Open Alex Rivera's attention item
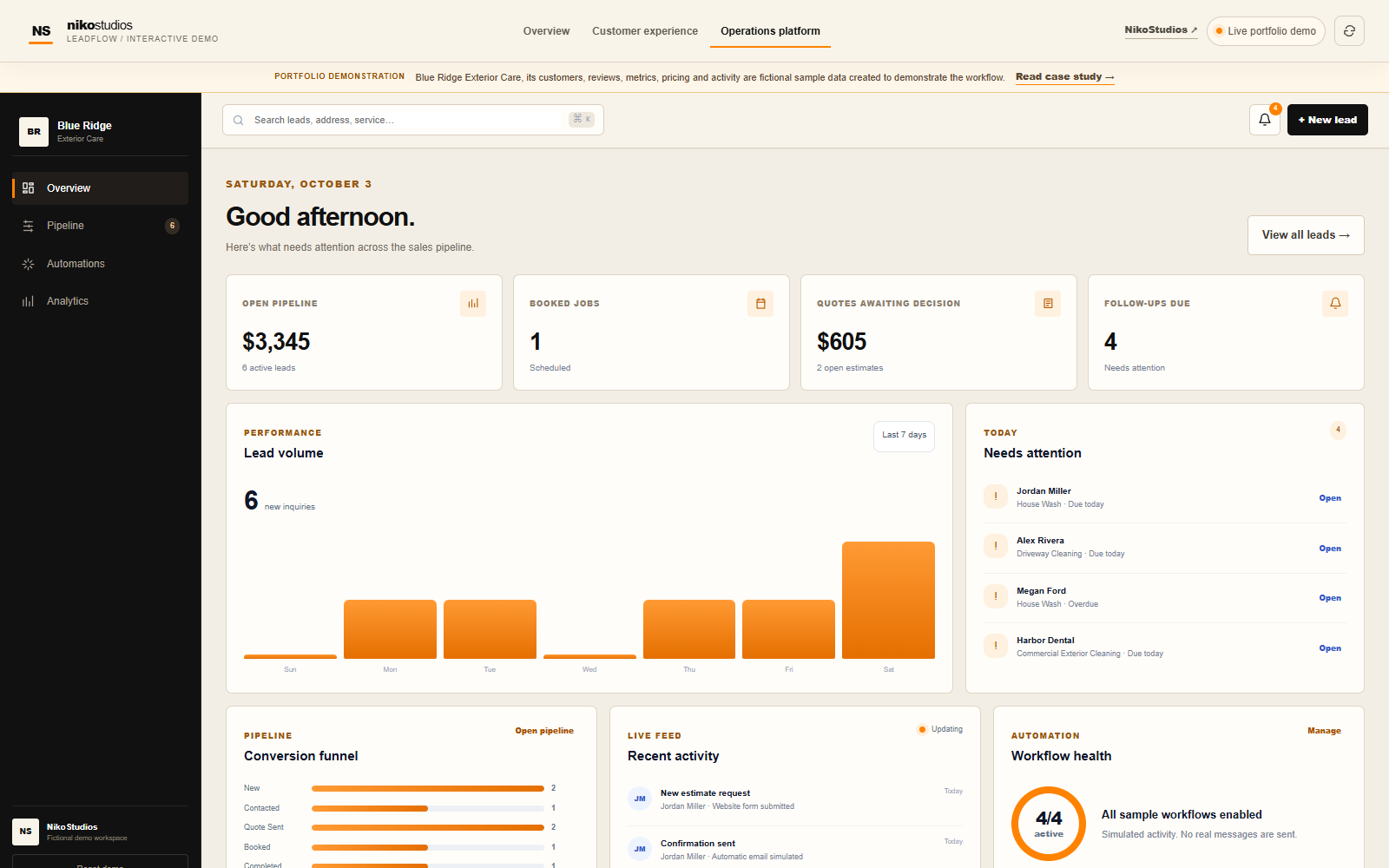The width and height of the screenshot is (1389, 868). [x=1330, y=549]
